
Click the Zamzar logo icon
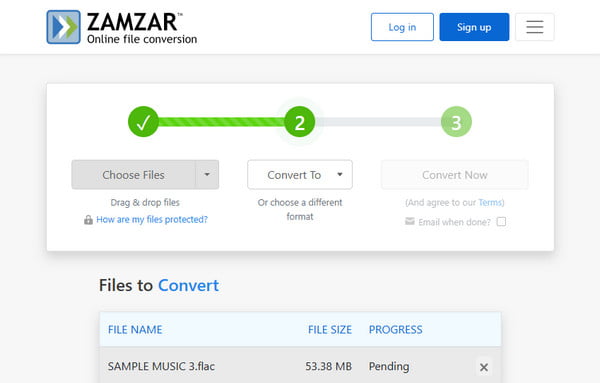click(x=64, y=27)
